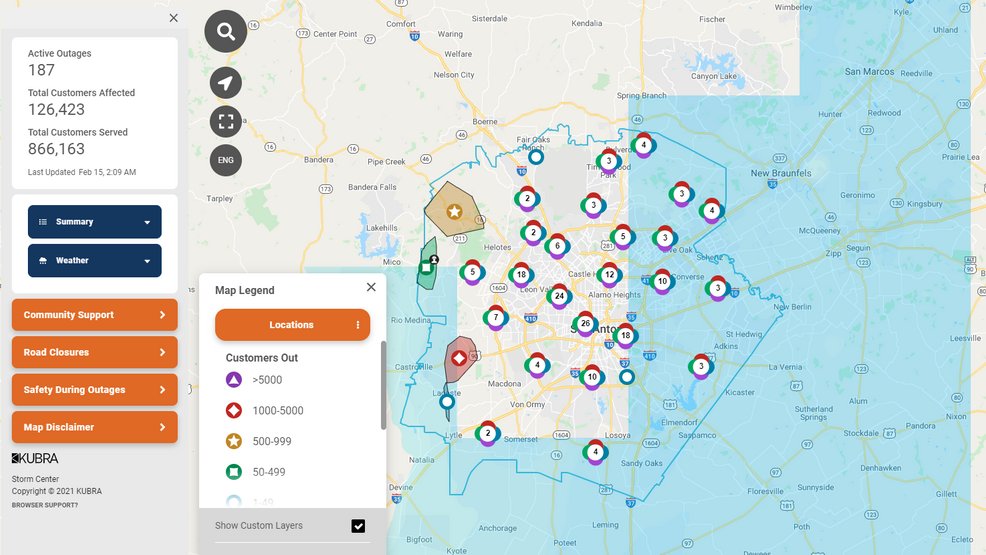Viewport: 986px width, 555px height.
Task: Open the map search tool
Action: tap(226, 32)
